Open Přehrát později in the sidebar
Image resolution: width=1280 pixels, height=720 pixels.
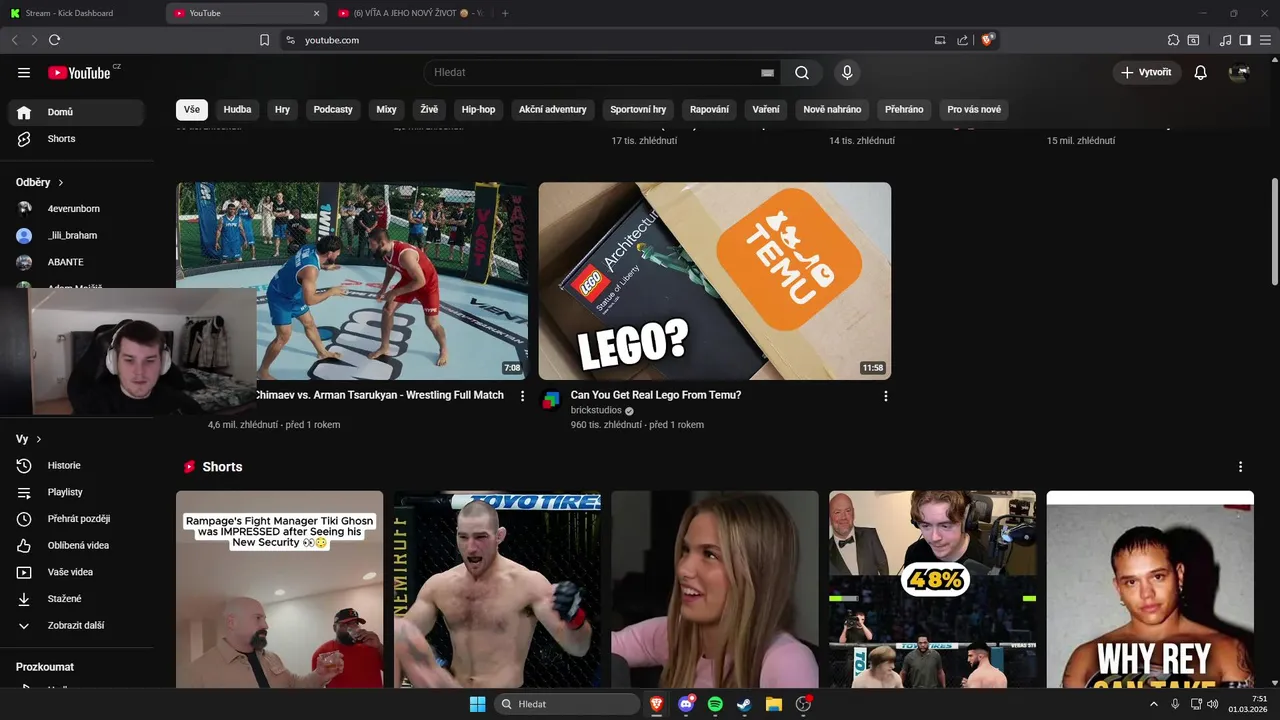coord(77,519)
